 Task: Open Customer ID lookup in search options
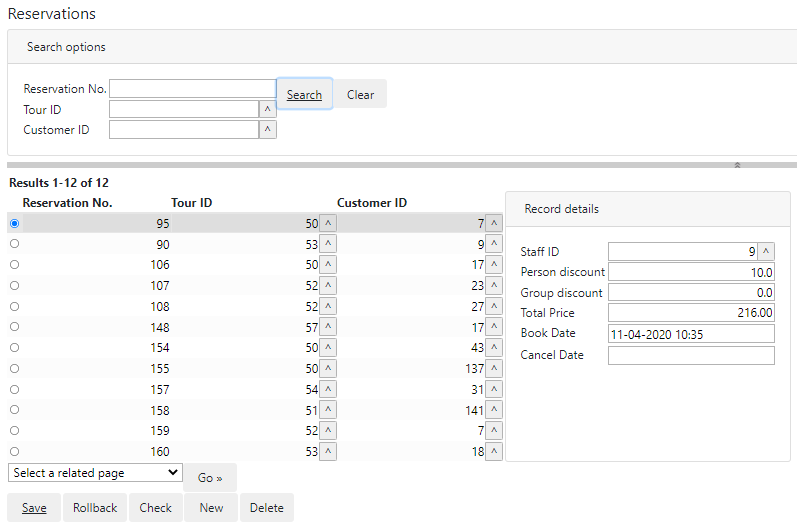(x=267, y=130)
